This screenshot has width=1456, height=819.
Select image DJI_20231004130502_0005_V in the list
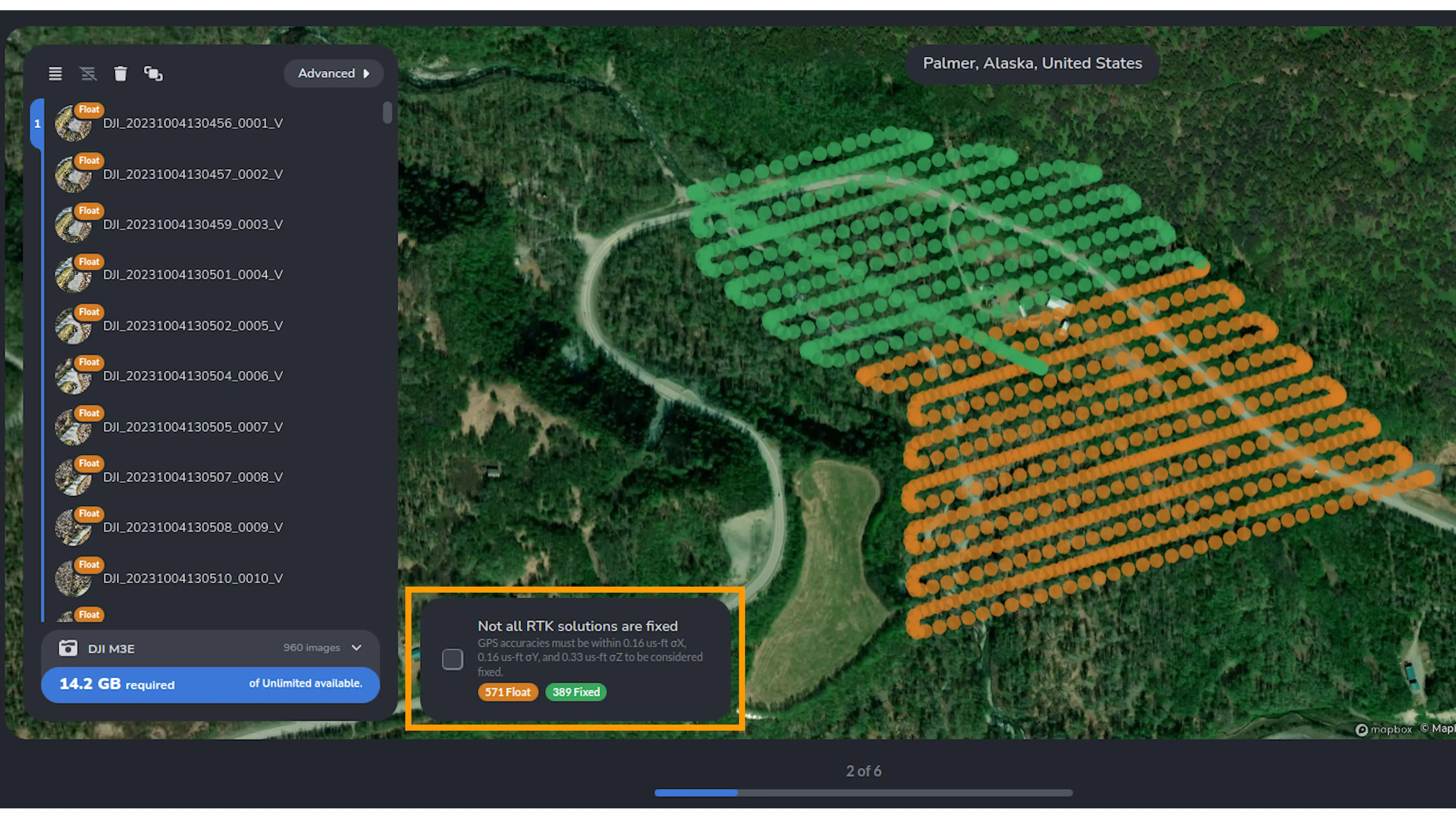point(193,326)
